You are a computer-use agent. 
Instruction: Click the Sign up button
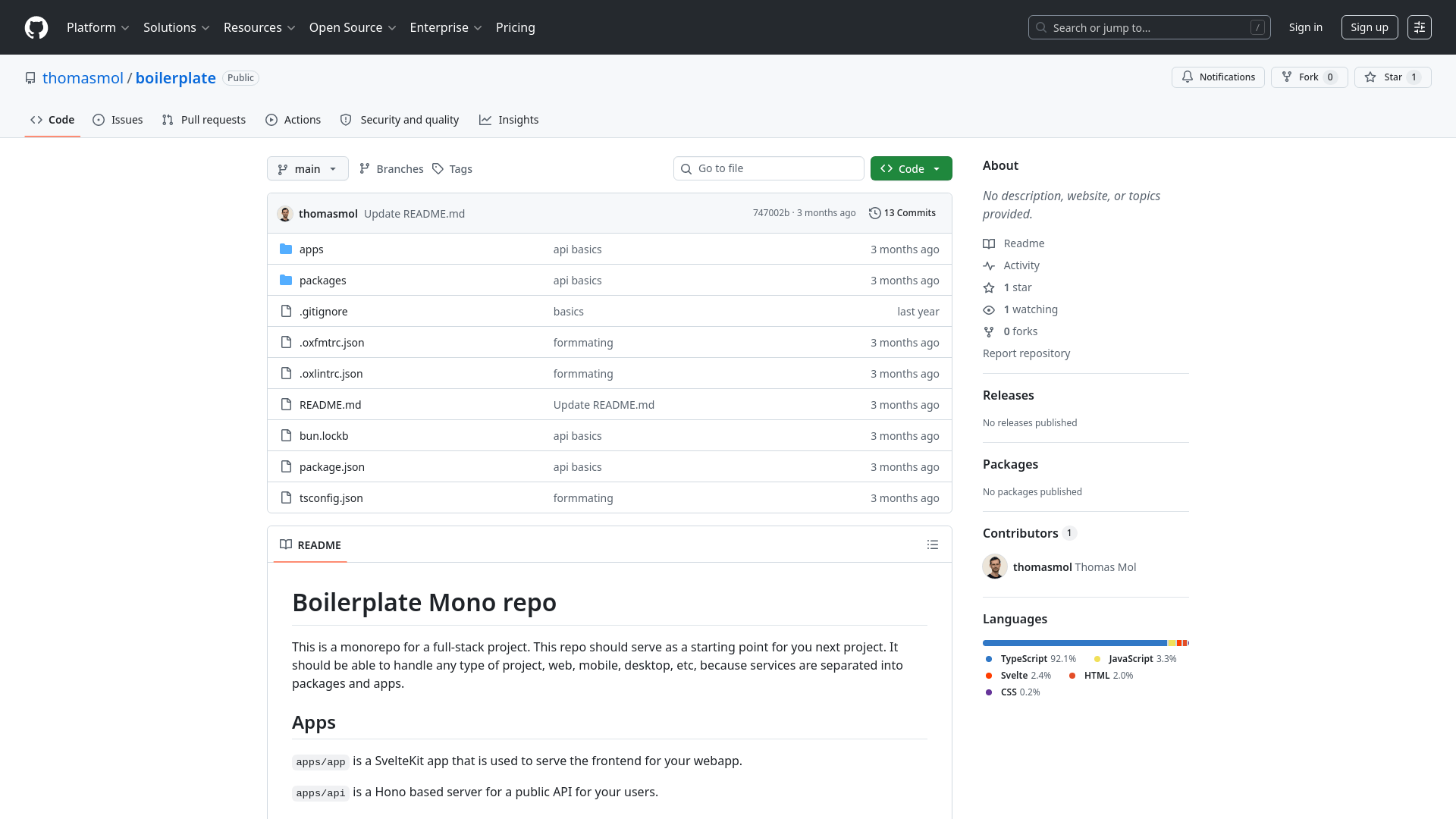pyautogui.click(x=1369, y=27)
